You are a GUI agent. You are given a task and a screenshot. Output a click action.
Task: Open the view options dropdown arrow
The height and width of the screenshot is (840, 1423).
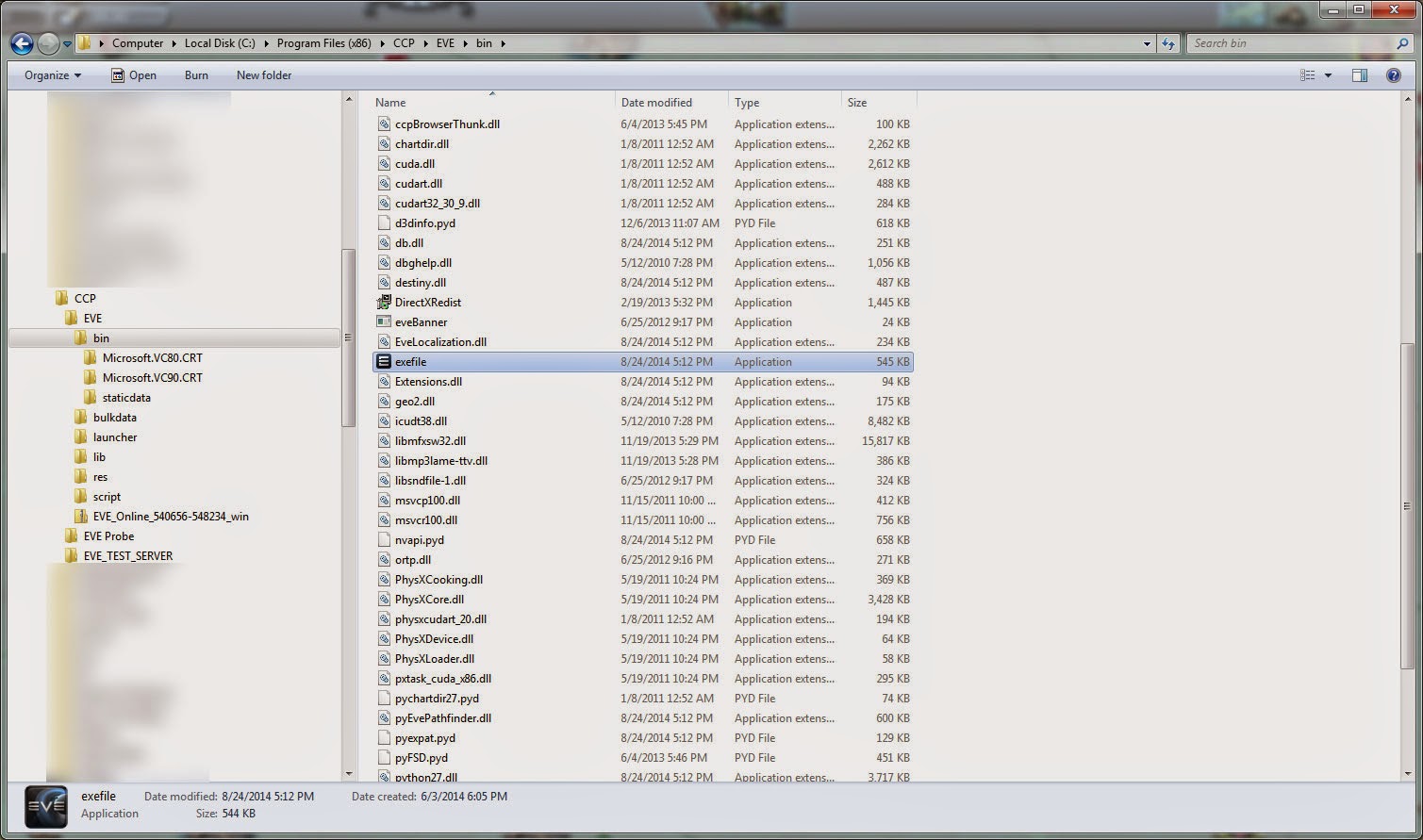[x=1328, y=75]
